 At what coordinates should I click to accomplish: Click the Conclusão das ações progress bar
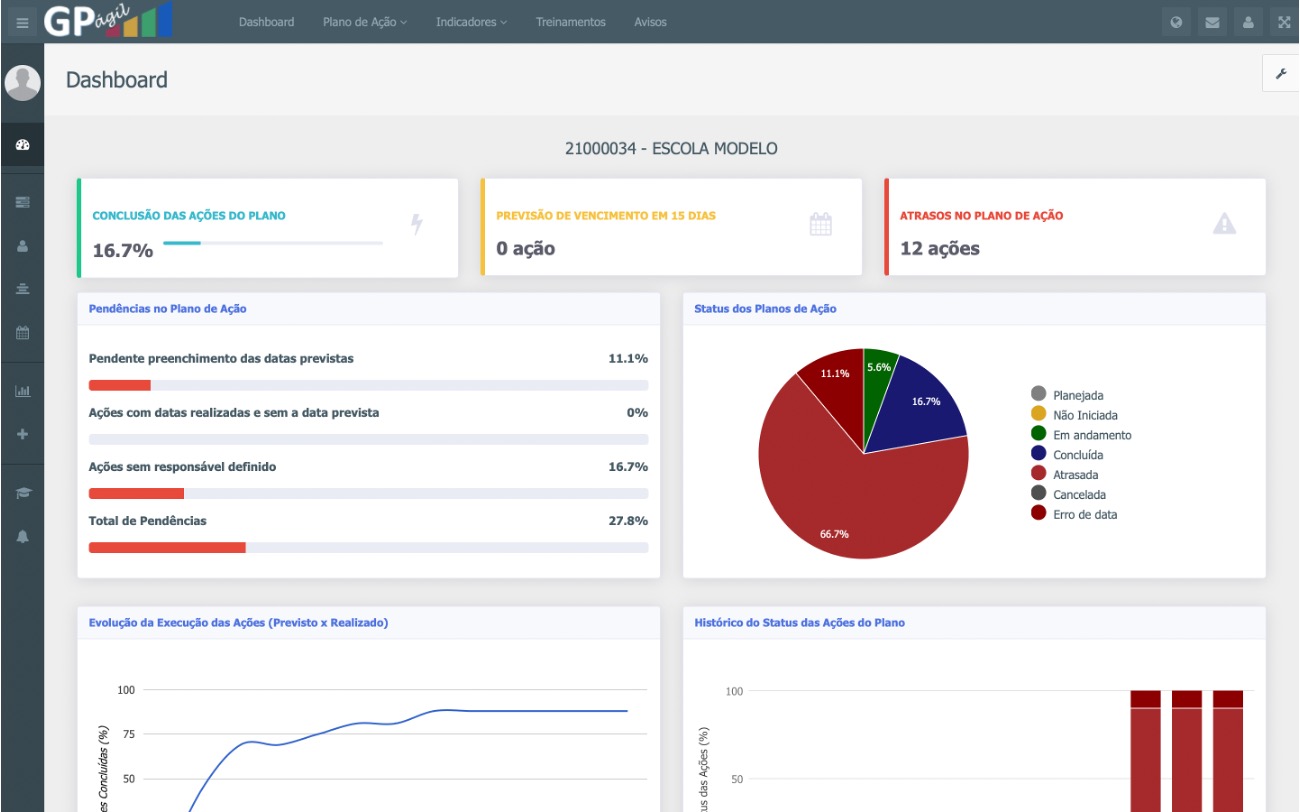272,243
